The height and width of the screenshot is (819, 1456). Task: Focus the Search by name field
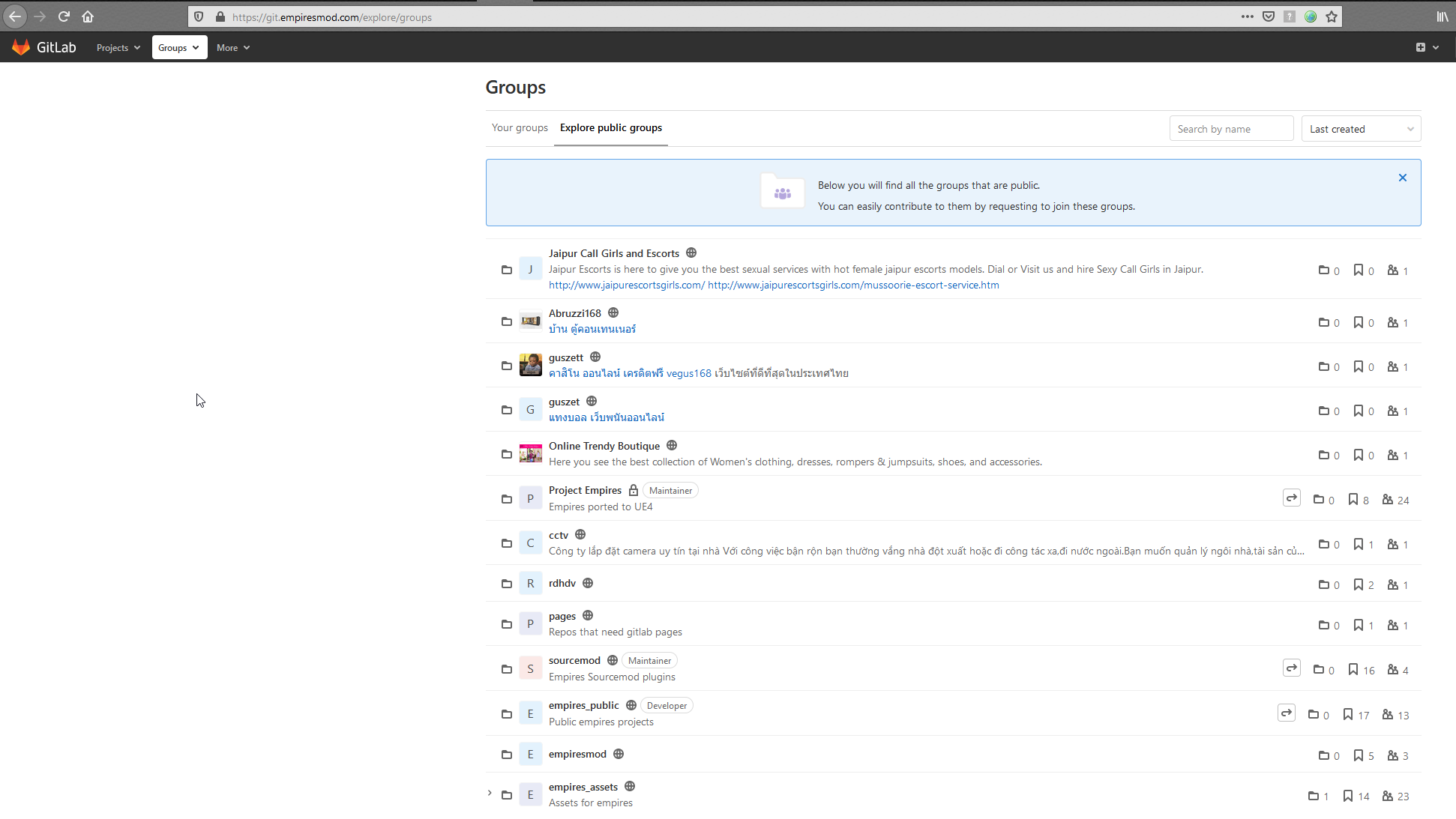(x=1230, y=129)
